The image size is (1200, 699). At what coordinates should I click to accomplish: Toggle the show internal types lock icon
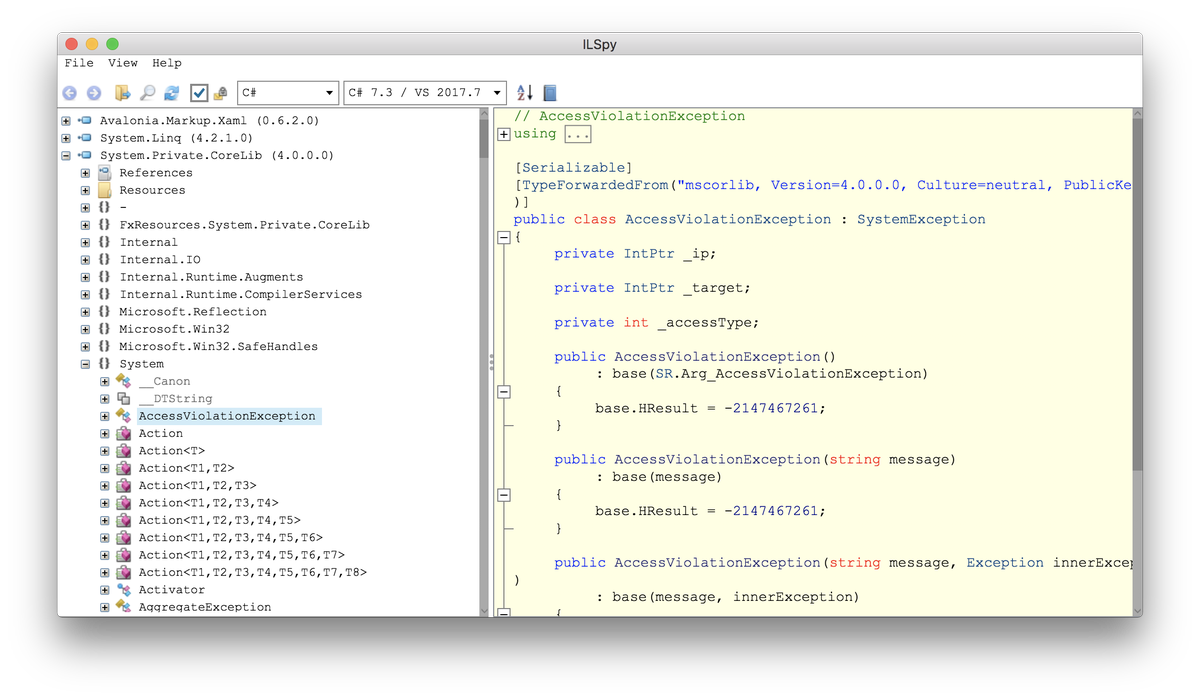221,93
